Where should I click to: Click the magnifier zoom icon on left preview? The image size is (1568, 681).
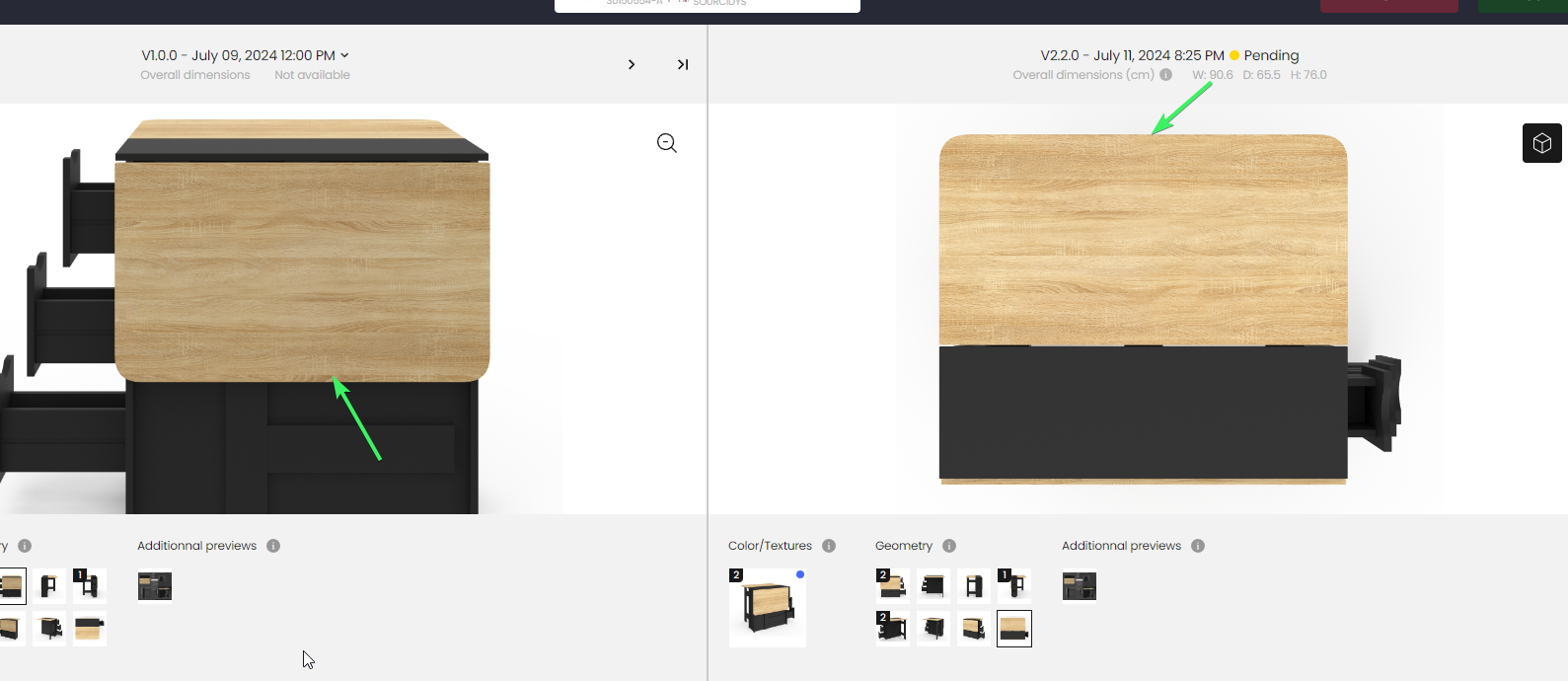click(x=667, y=143)
